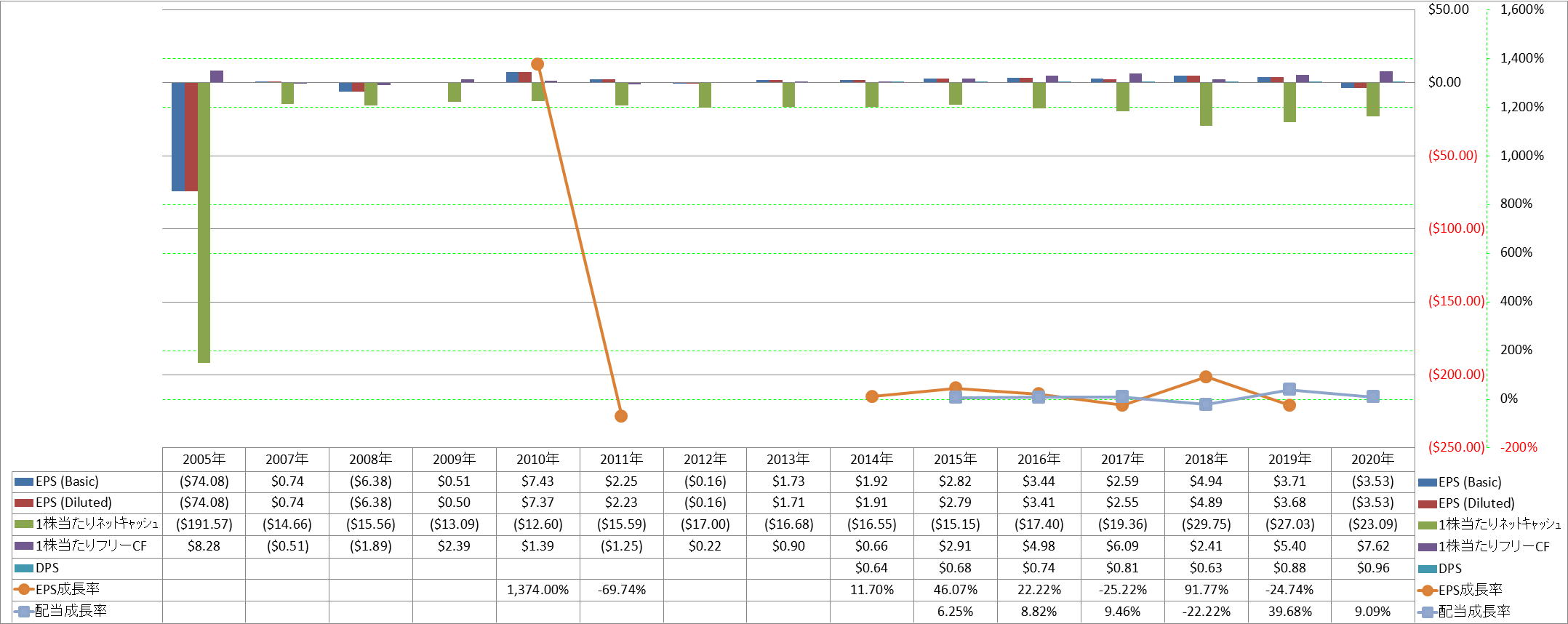Click the ($250.00) primary axis label

click(x=1457, y=447)
